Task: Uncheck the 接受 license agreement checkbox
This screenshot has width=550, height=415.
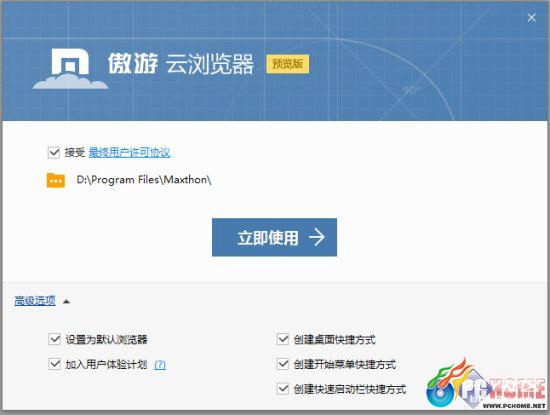Action: click(x=54, y=153)
